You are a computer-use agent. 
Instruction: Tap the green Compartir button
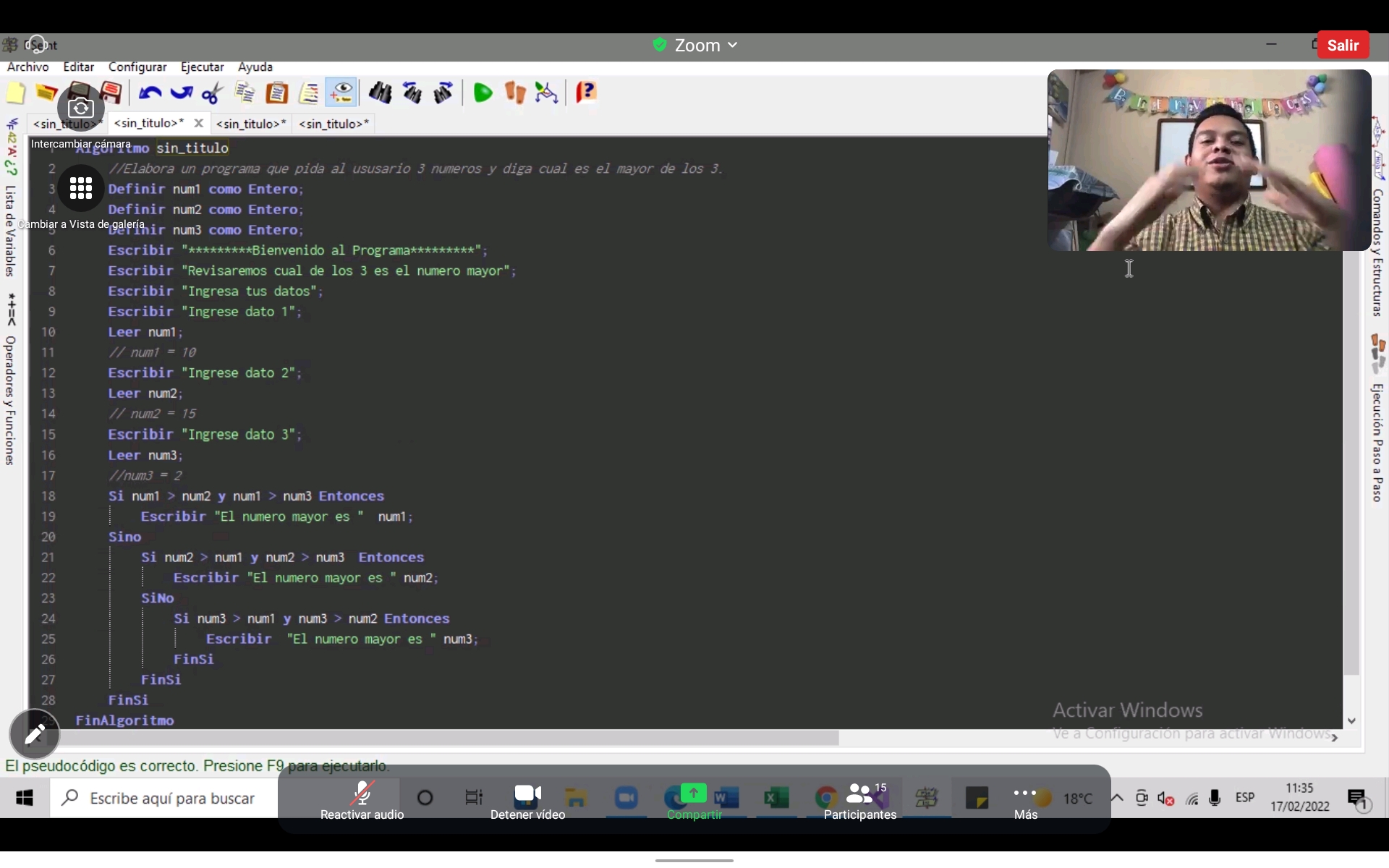694,801
